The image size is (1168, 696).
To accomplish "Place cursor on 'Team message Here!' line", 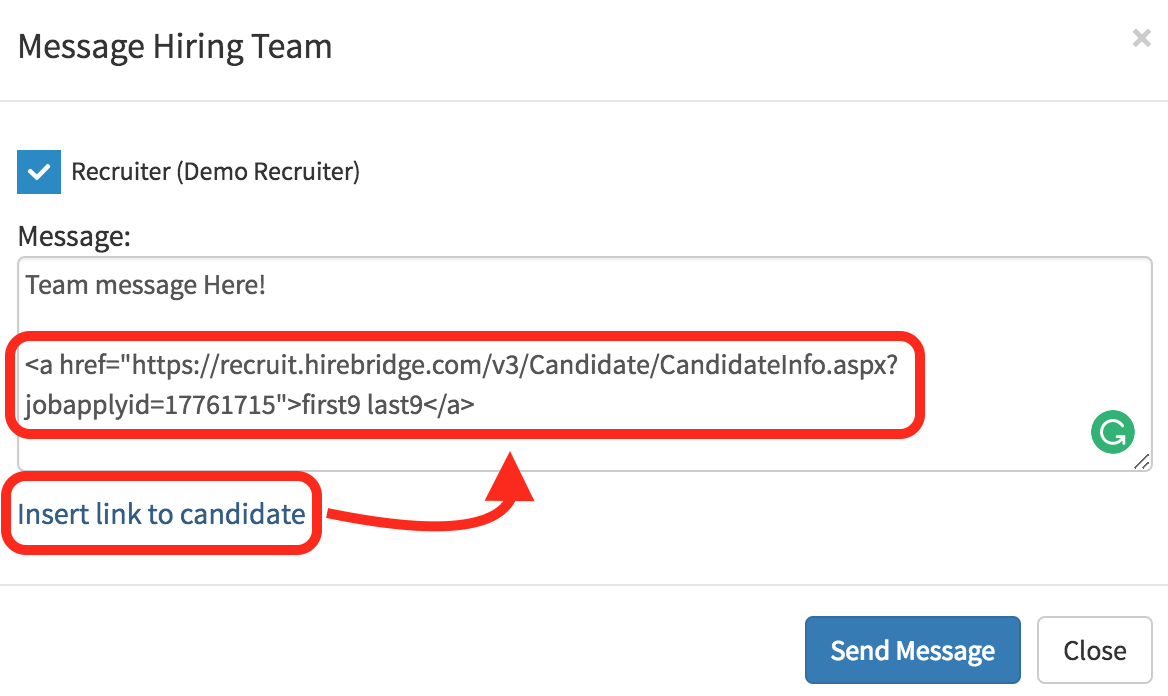I will [x=146, y=286].
